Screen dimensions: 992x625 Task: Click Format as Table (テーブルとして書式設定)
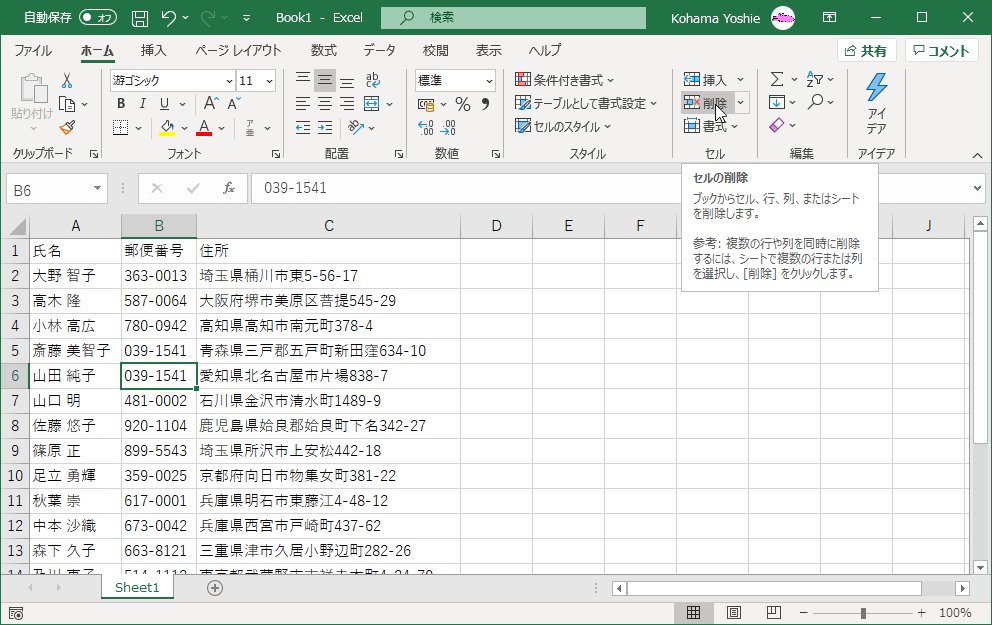pyautogui.click(x=586, y=103)
